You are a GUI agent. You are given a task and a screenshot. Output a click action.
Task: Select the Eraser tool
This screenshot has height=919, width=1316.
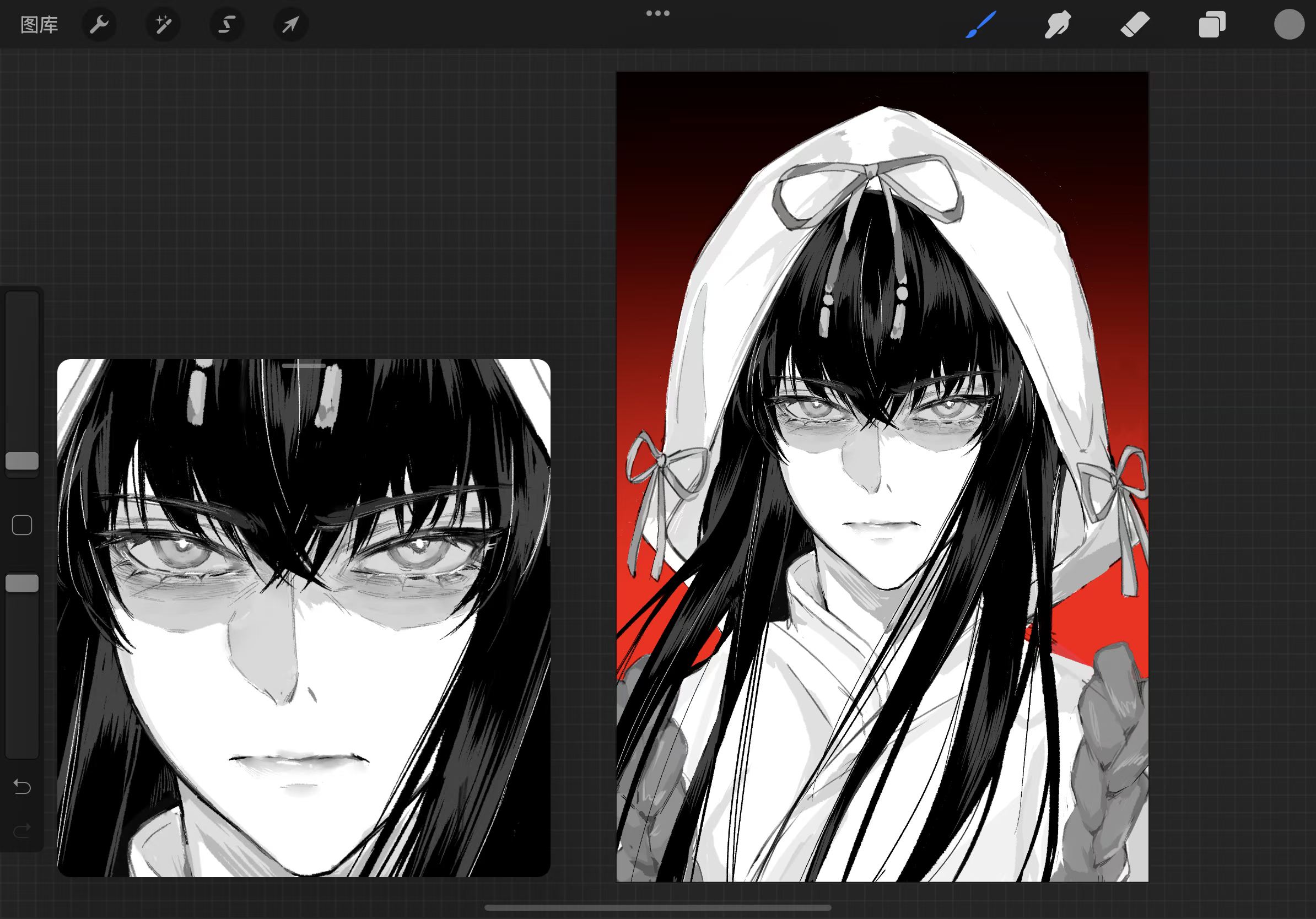click(1135, 25)
